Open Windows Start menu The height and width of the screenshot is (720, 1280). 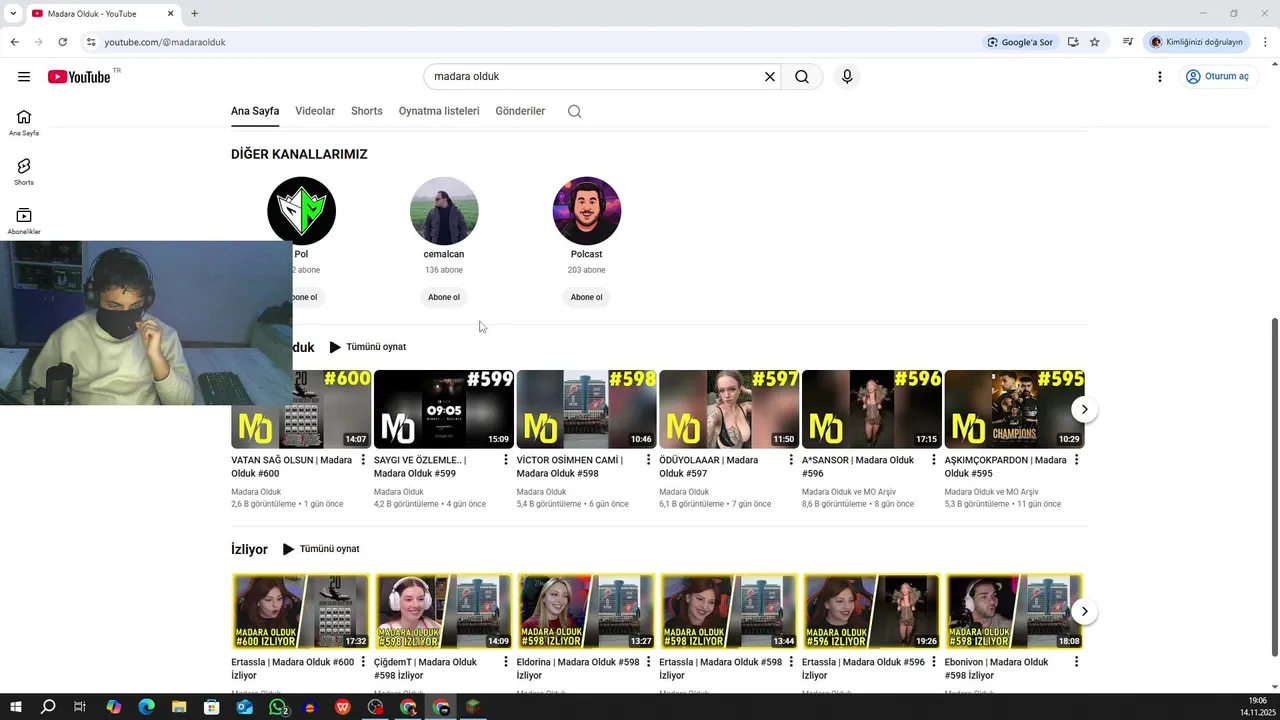coord(16,707)
